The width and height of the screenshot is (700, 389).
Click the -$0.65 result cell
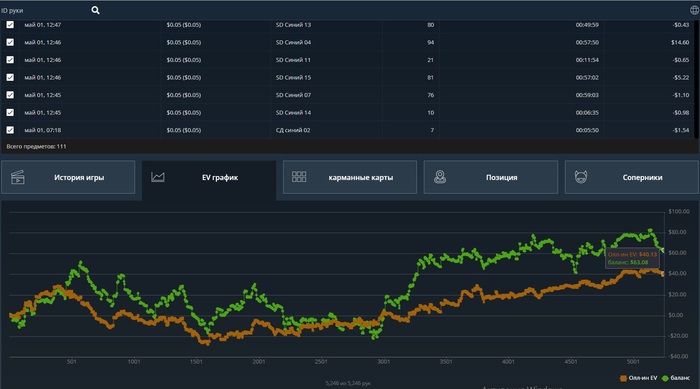click(681, 60)
